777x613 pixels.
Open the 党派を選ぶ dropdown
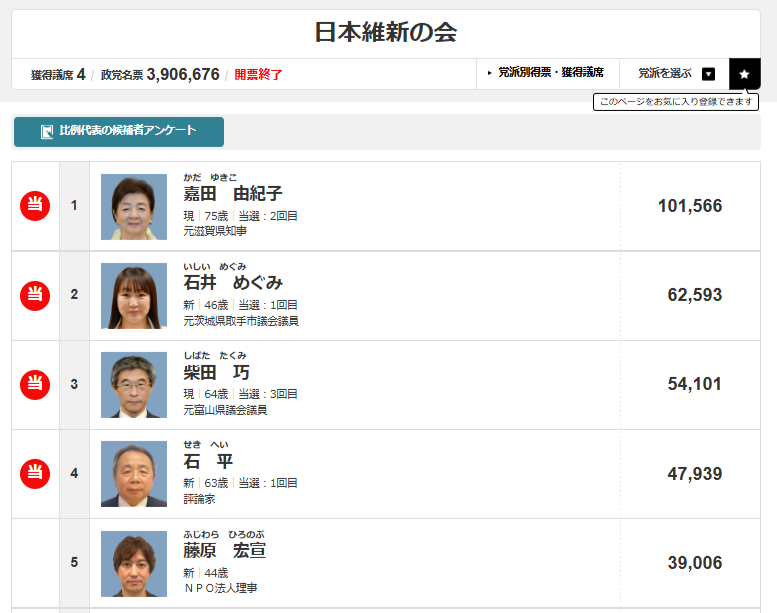pyautogui.click(x=674, y=74)
